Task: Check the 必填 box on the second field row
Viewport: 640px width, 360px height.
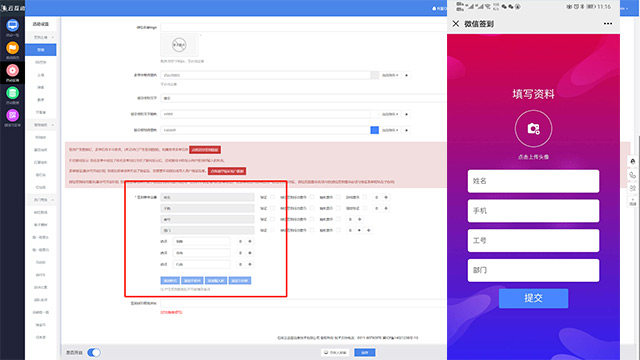Action: 272,208
